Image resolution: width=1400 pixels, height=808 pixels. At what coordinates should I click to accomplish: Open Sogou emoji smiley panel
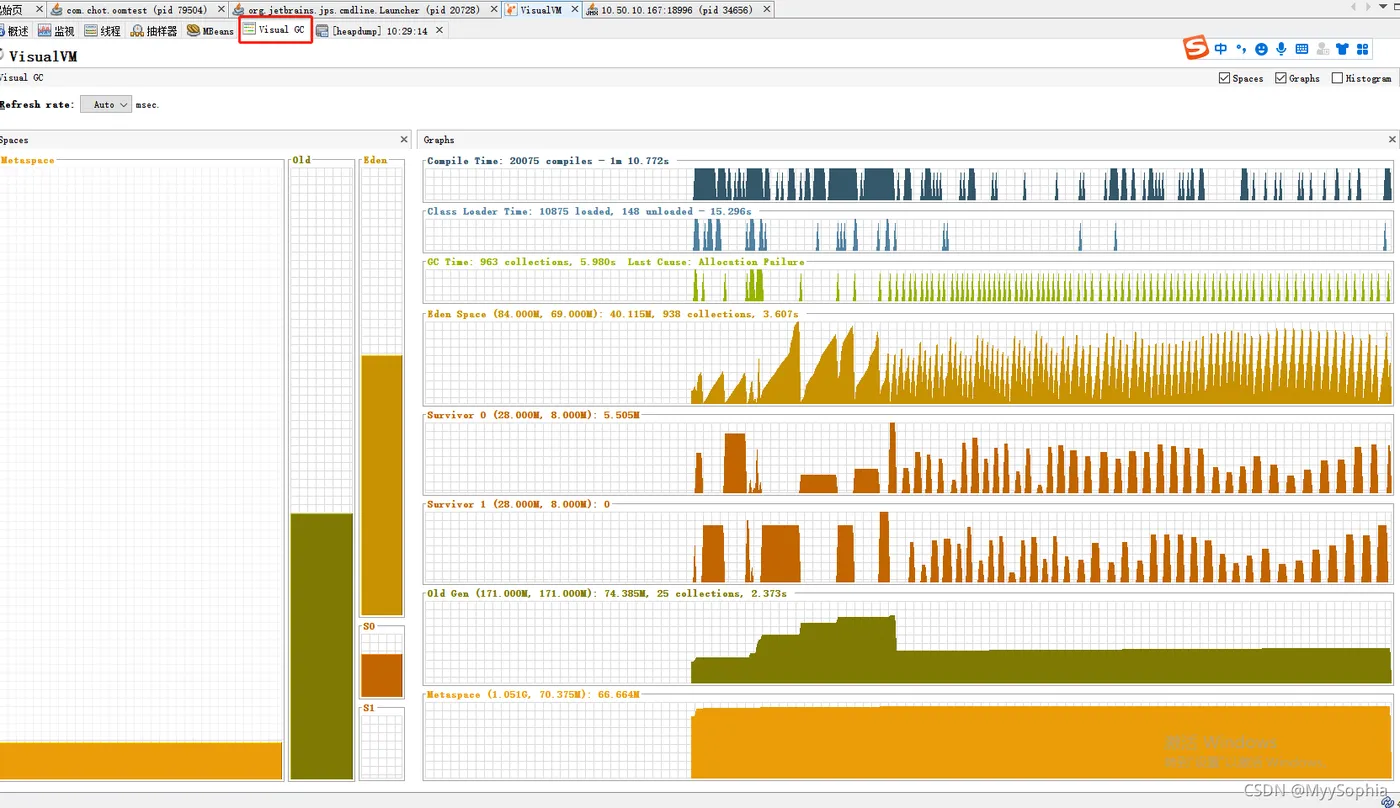click(1261, 48)
